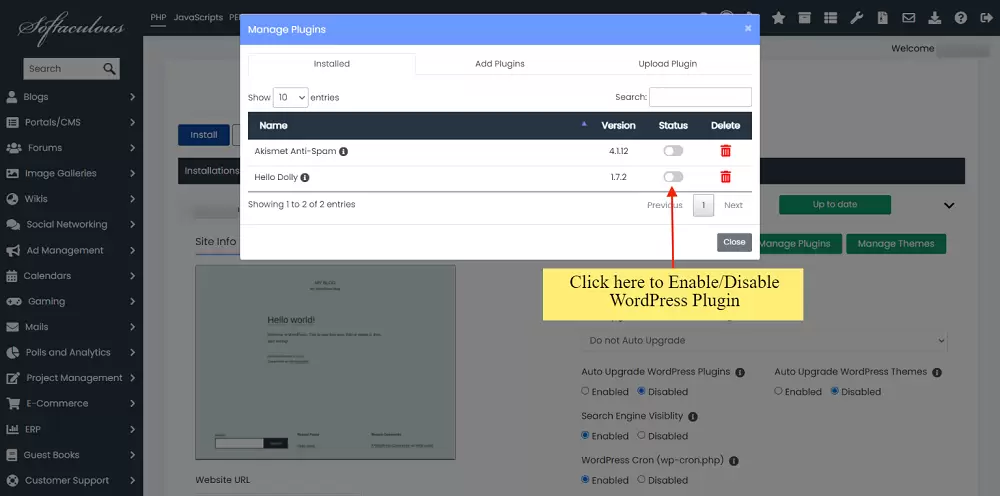Switch to the Add Plugins tab
The image size is (1000, 496).
click(500, 64)
